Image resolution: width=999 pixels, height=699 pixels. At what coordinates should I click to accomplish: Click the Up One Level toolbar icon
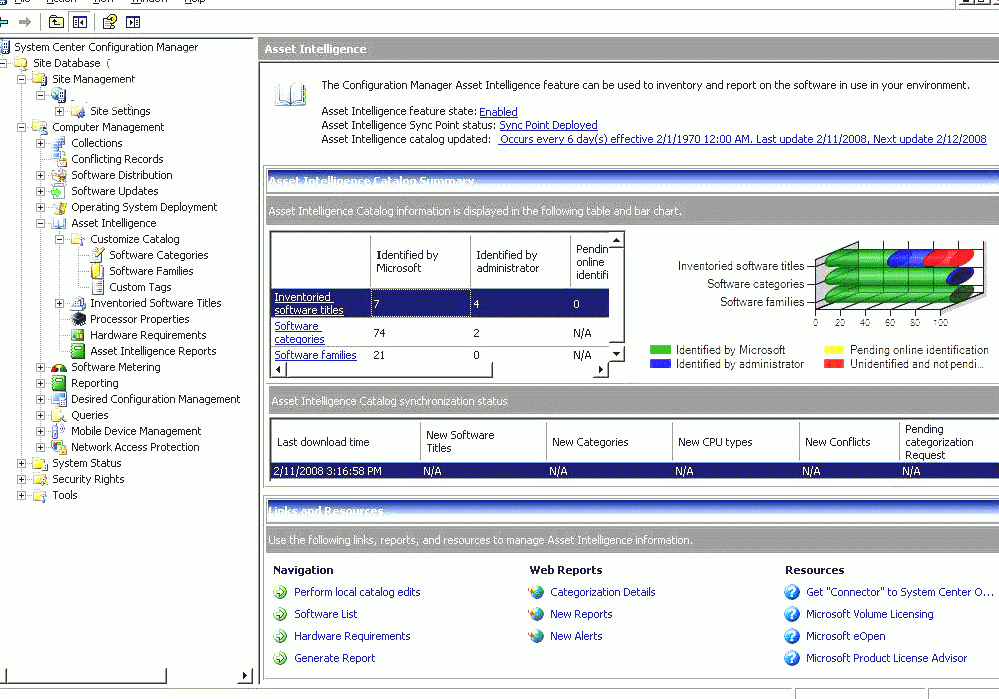(55, 21)
